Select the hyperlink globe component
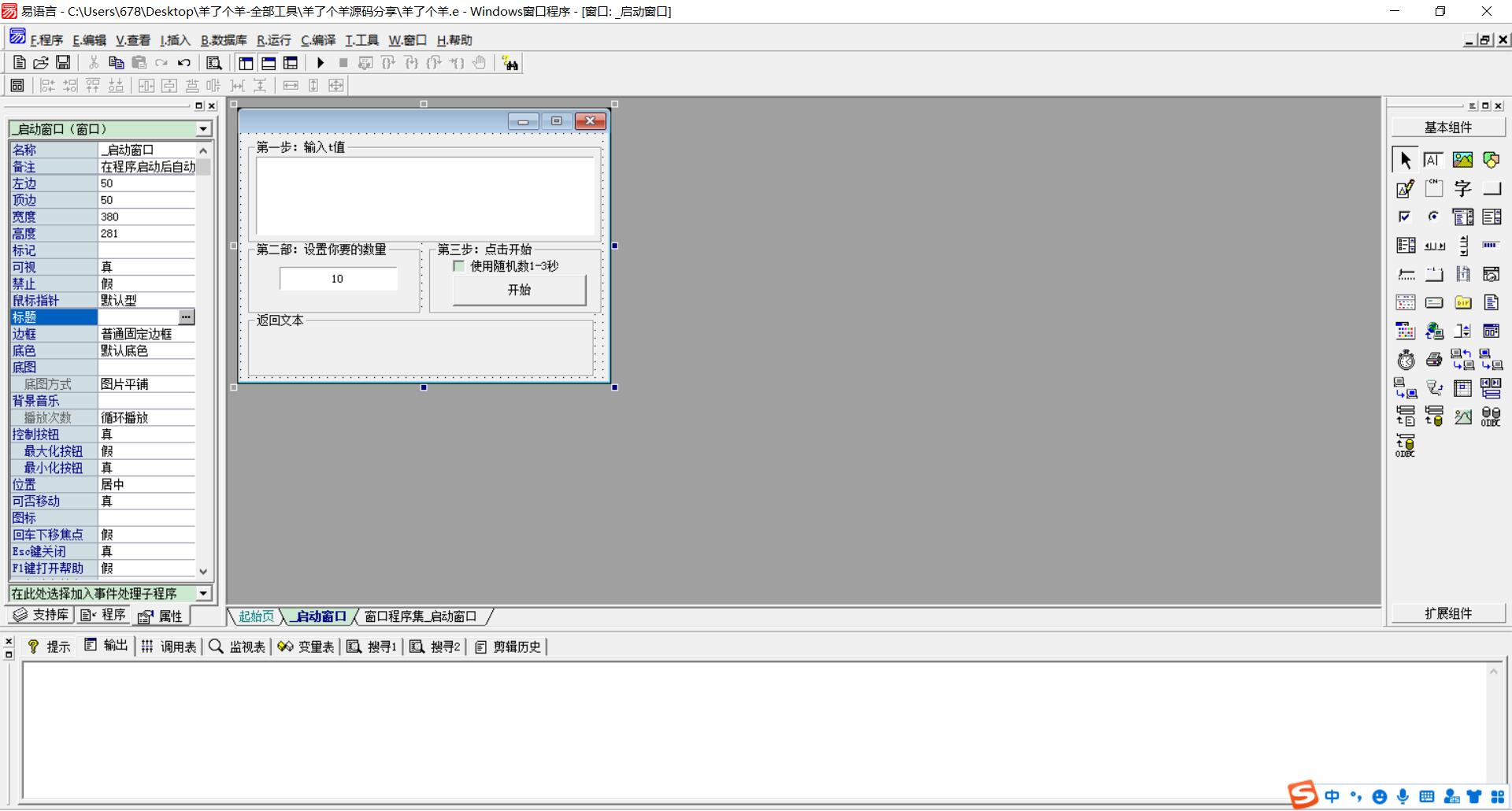Screen dimensions: 1512x811 1434,331
